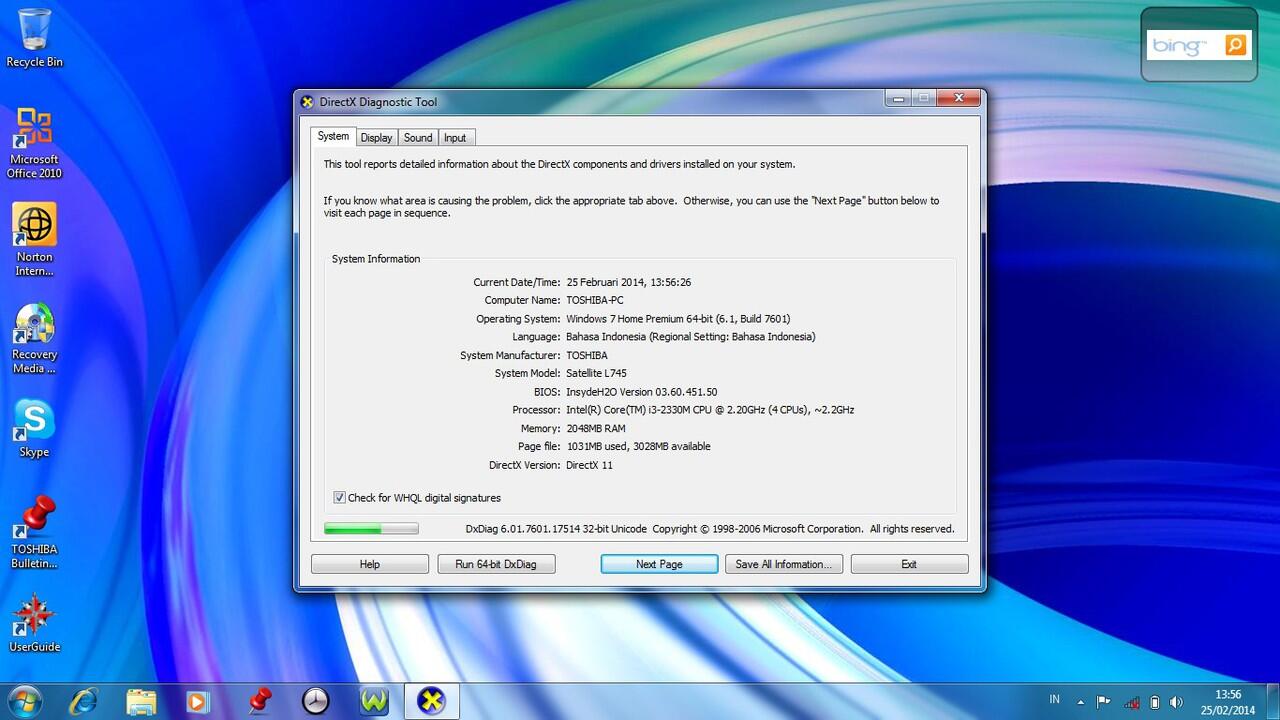1280x720 pixels.
Task: Click Run 64-bit DxDiag button
Action: pyautogui.click(x=496, y=564)
